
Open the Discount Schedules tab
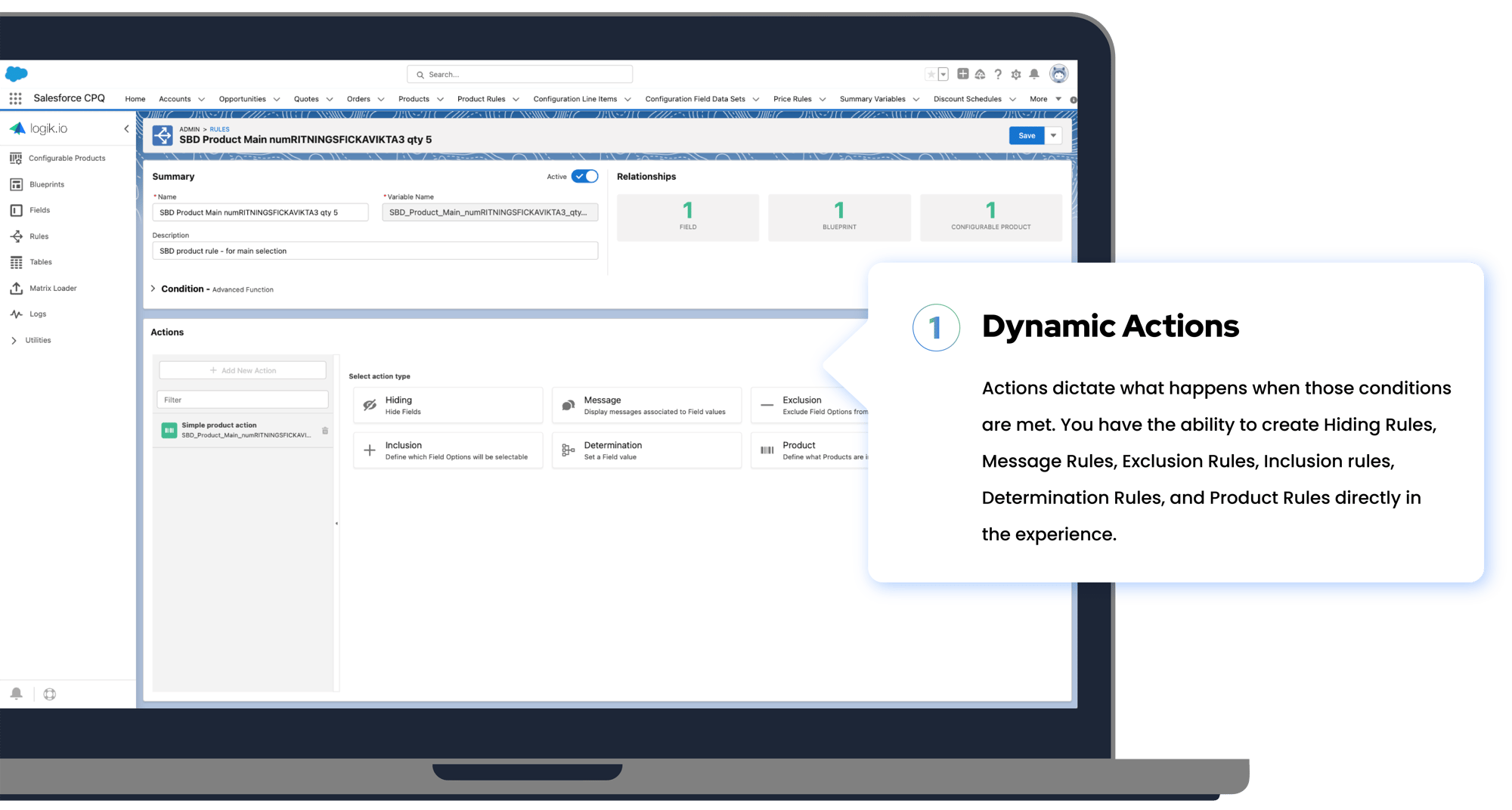click(x=967, y=99)
